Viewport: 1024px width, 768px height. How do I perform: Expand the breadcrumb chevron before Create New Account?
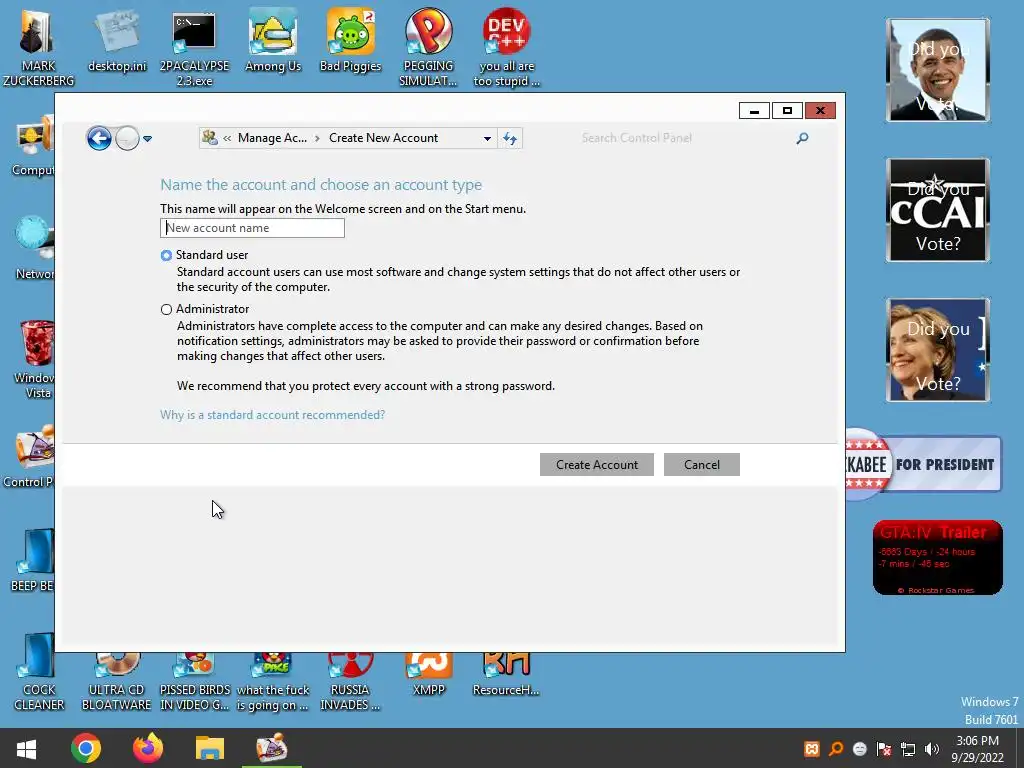pyautogui.click(x=317, y=138)
